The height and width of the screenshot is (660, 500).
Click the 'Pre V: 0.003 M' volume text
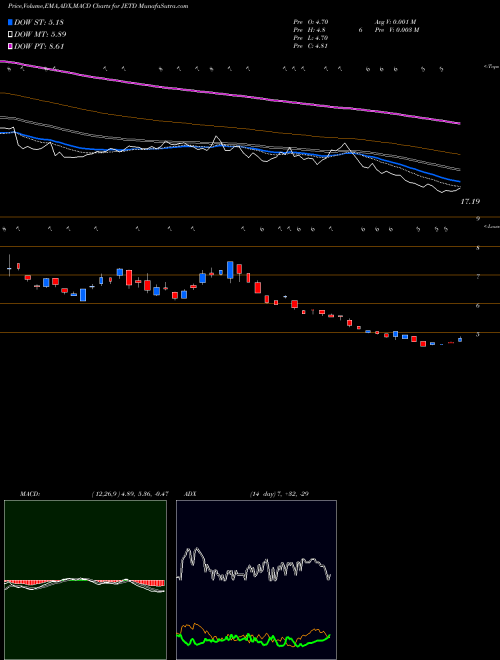[396, 30]
